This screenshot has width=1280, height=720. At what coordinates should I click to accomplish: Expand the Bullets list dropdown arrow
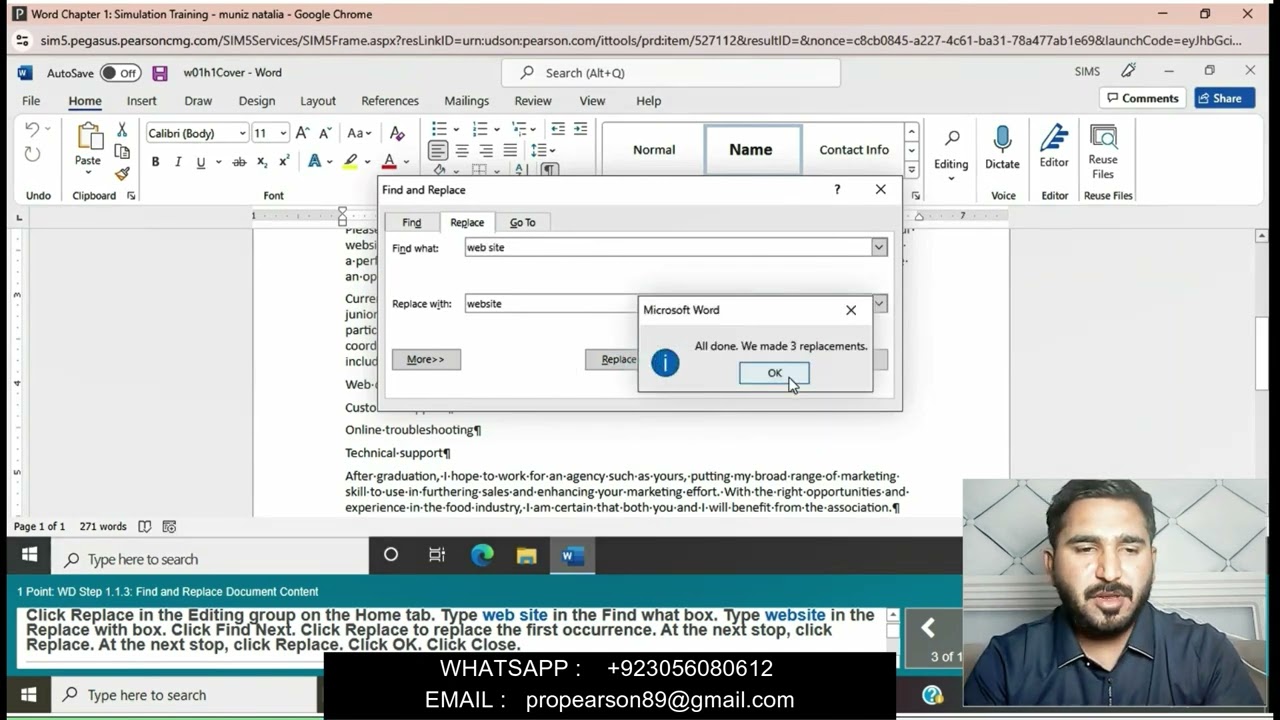(456, 129)
